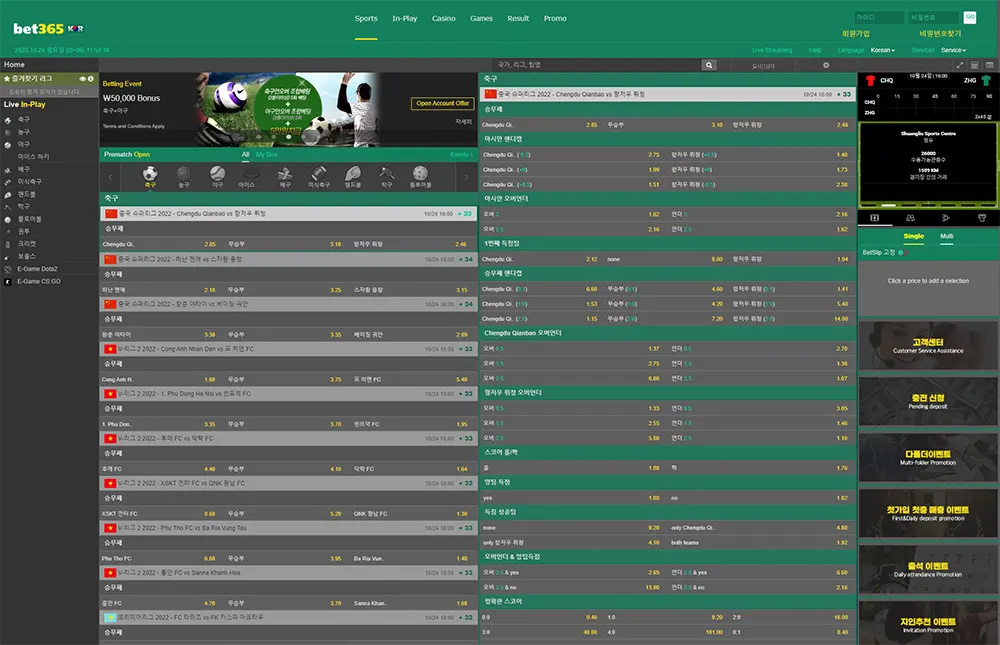
Task: Select the American football icon in carousel
Action: [319, 175]
